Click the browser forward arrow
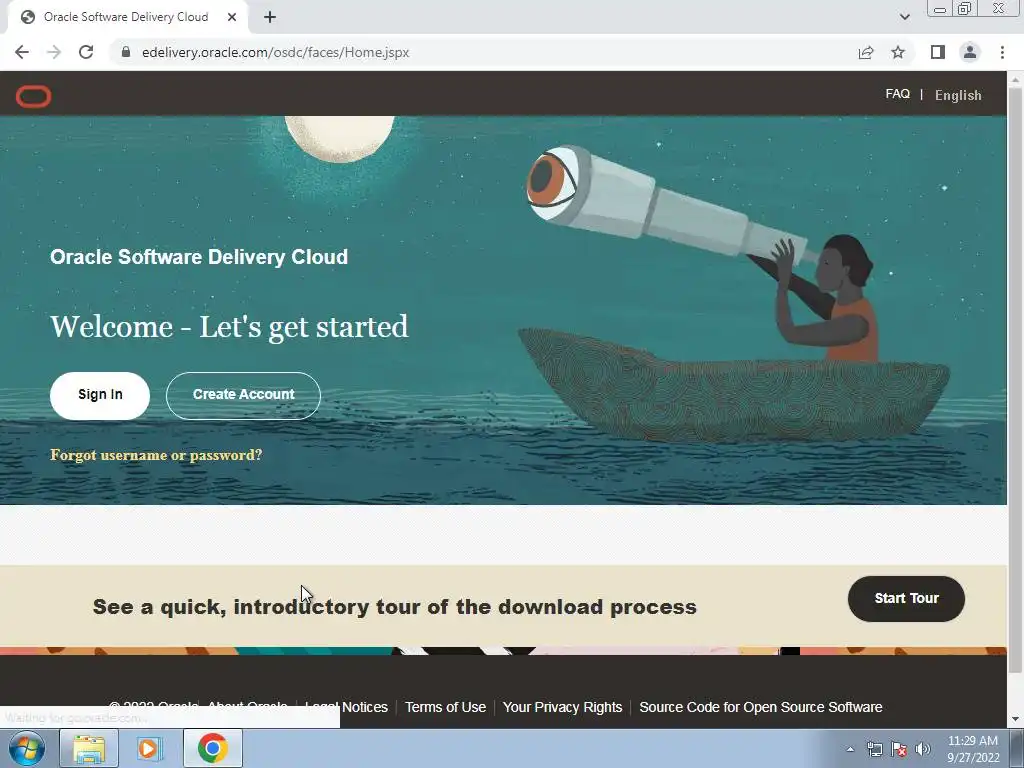The height and width of the screenshot is (768, 1024). (54, 52)
